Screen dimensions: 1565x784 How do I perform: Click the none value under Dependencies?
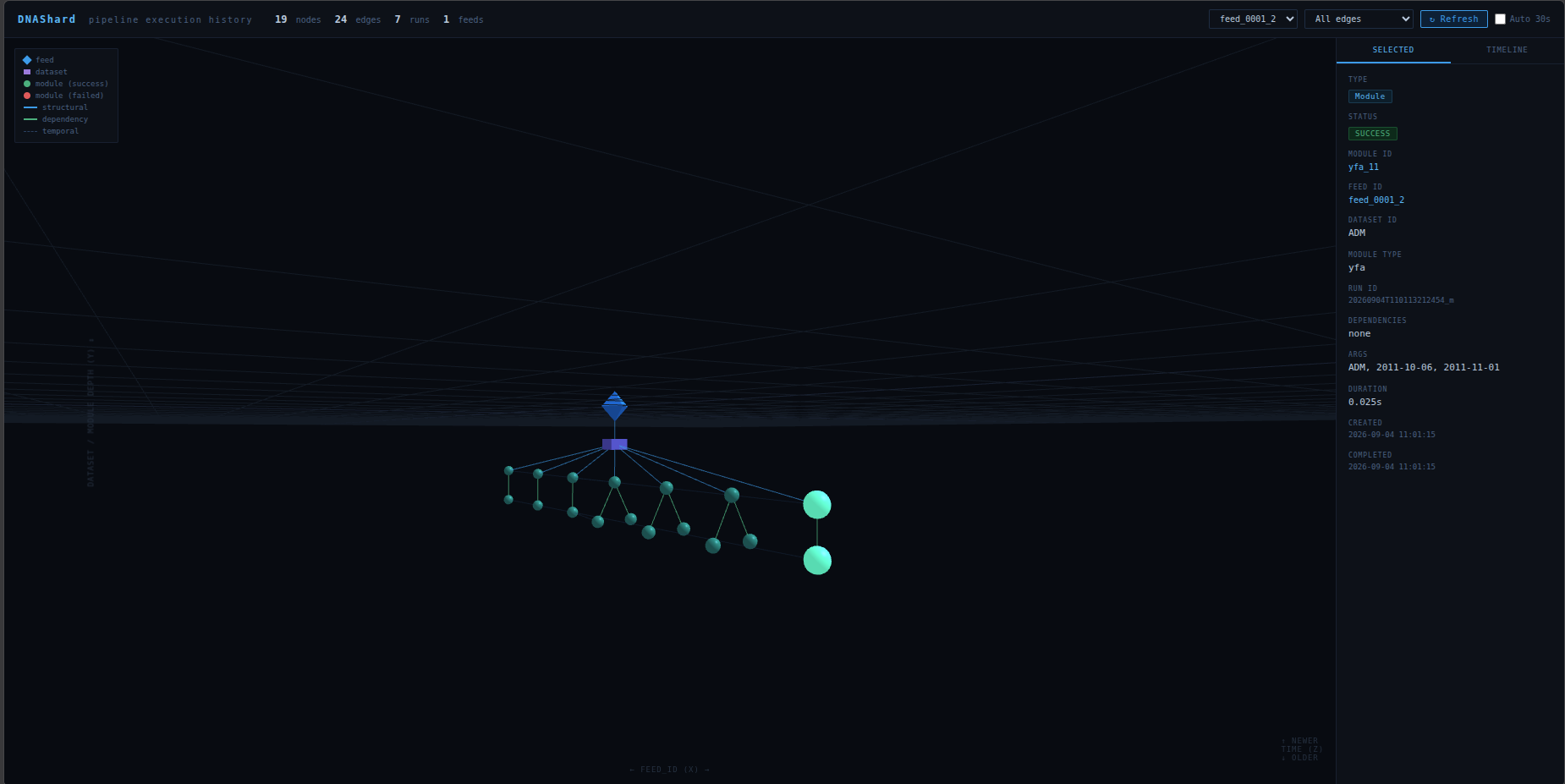point(1359,334)
